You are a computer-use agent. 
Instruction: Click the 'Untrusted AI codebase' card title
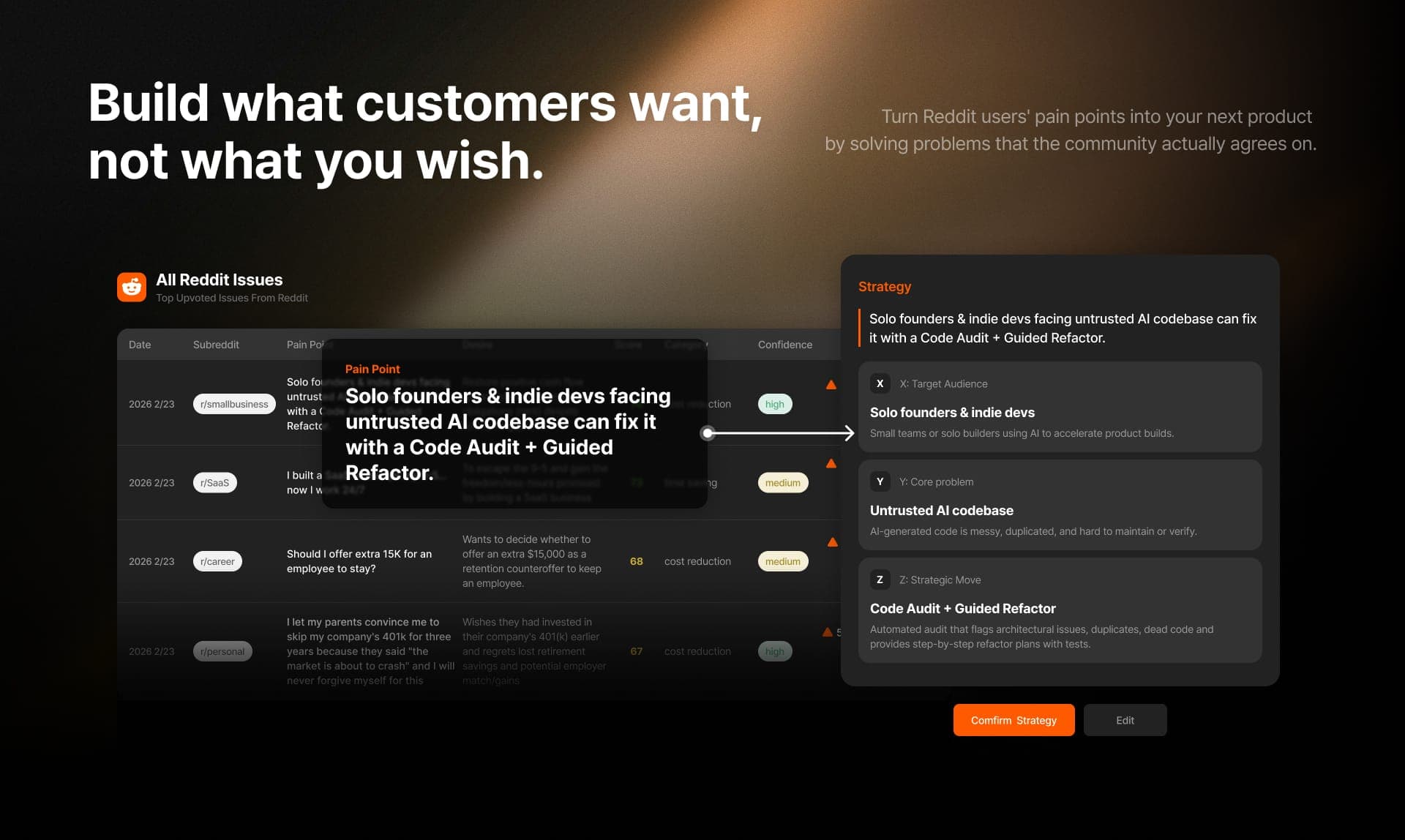tap(941, 511)
